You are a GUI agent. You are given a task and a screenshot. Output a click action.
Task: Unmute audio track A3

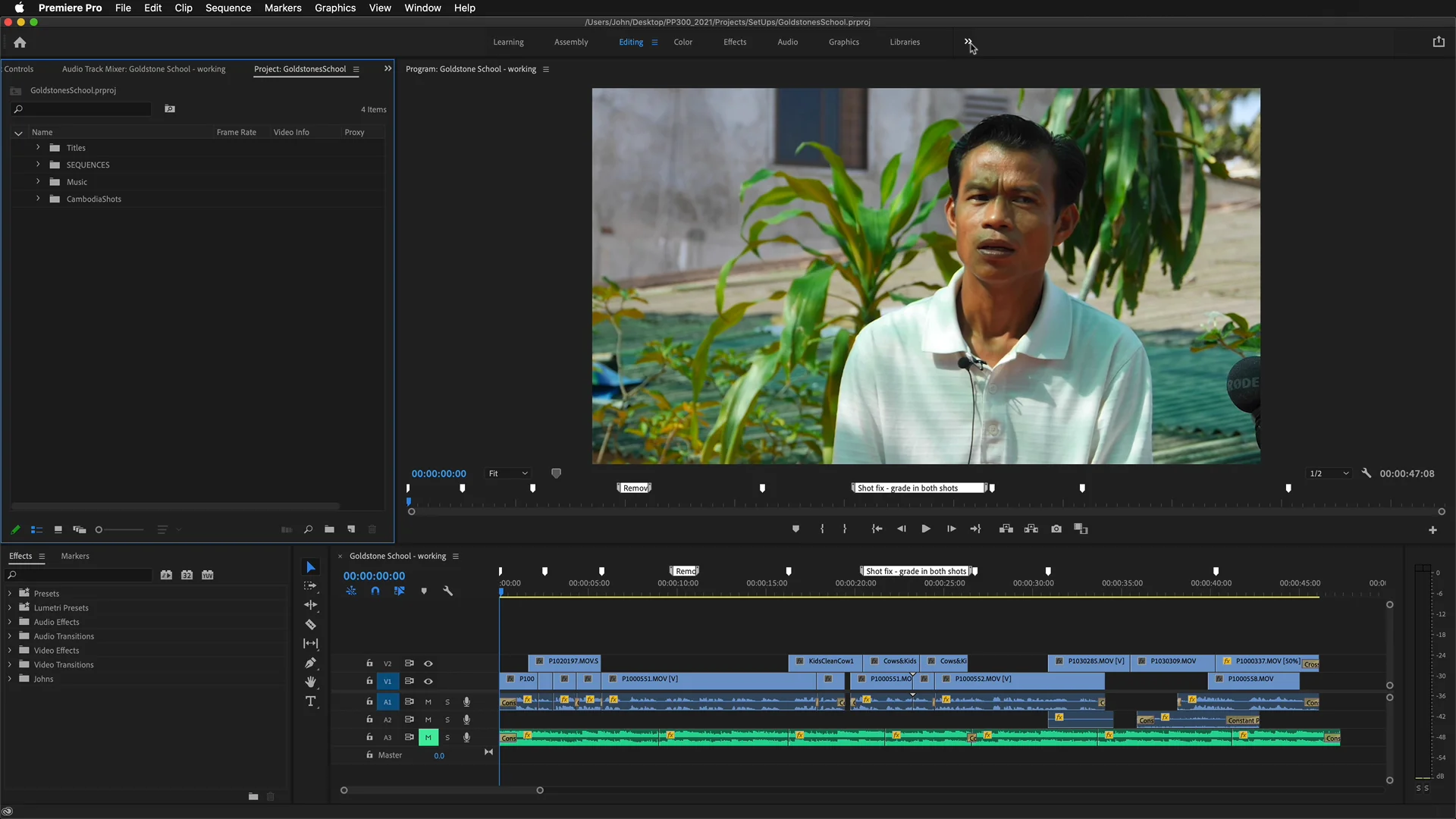pos(428,737)
